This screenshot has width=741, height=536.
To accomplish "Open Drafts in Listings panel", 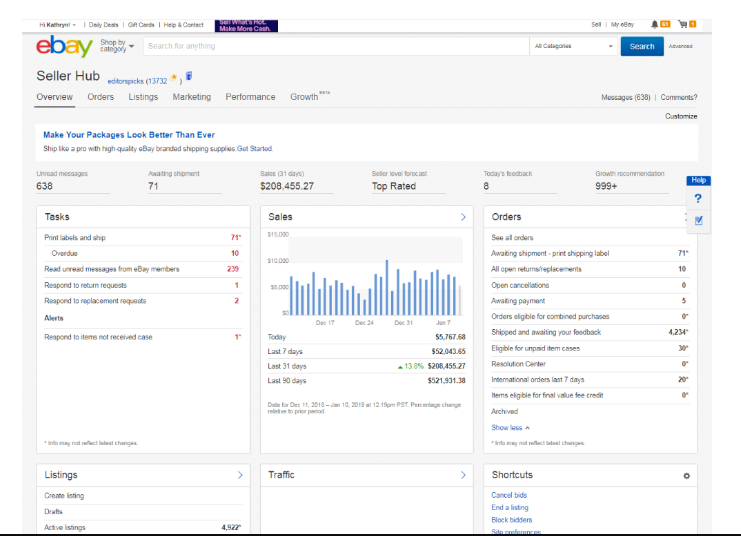I will [53, 512].
